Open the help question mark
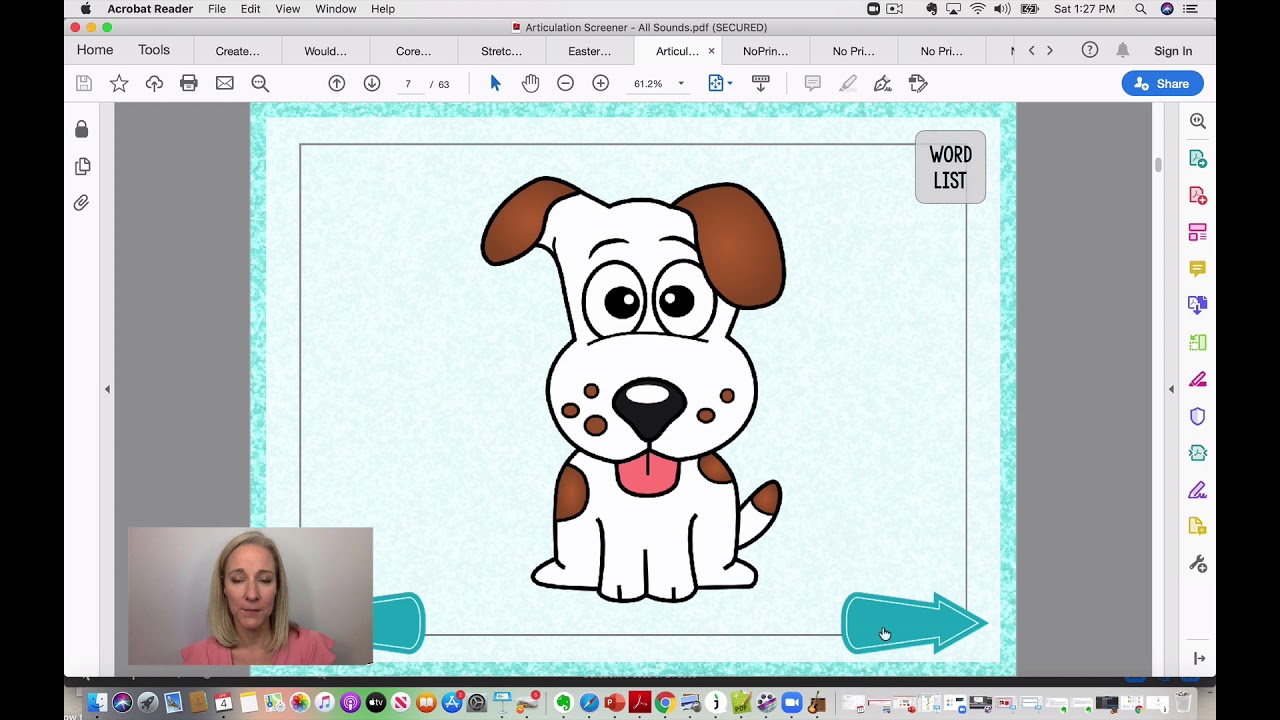The image size is (1280, 720). pyautogui.click(x=1090, y=50)
